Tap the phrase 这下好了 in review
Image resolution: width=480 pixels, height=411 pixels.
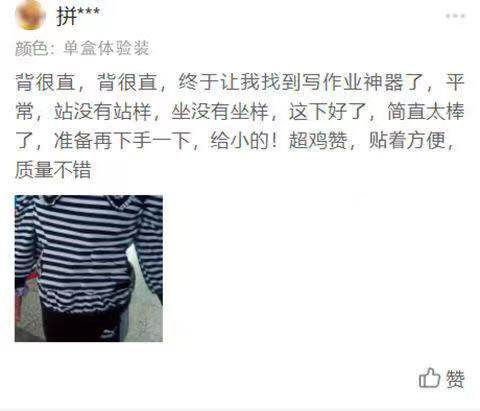click(x=328, y=111)
